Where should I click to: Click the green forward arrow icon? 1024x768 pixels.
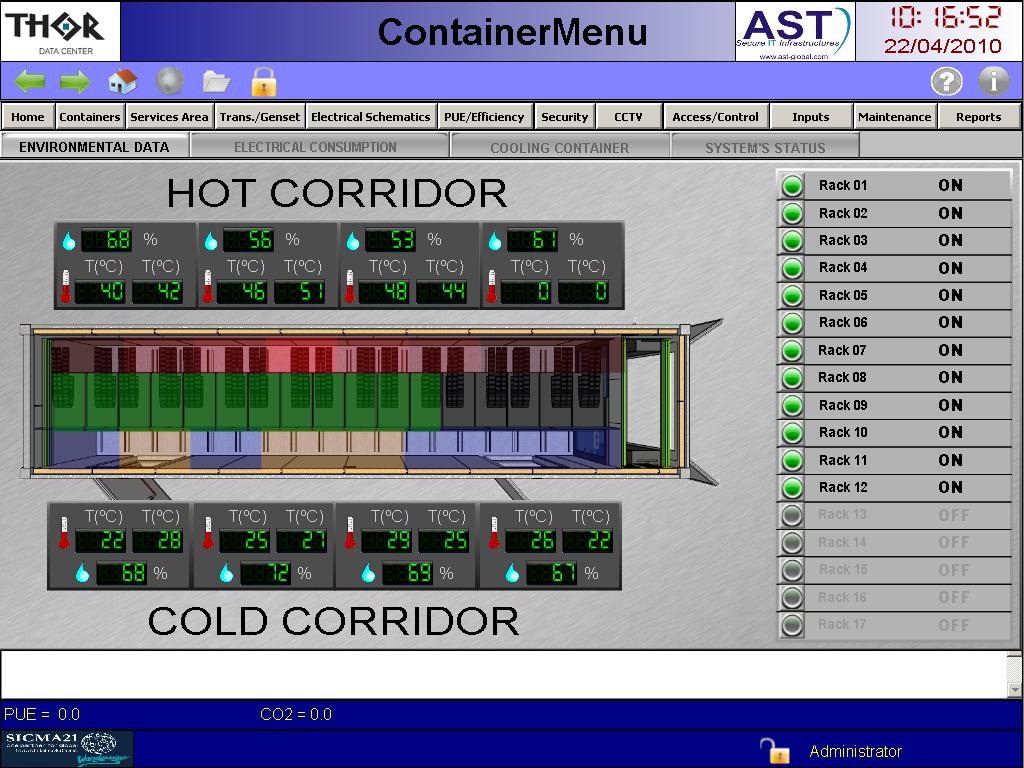coord(75,81)
